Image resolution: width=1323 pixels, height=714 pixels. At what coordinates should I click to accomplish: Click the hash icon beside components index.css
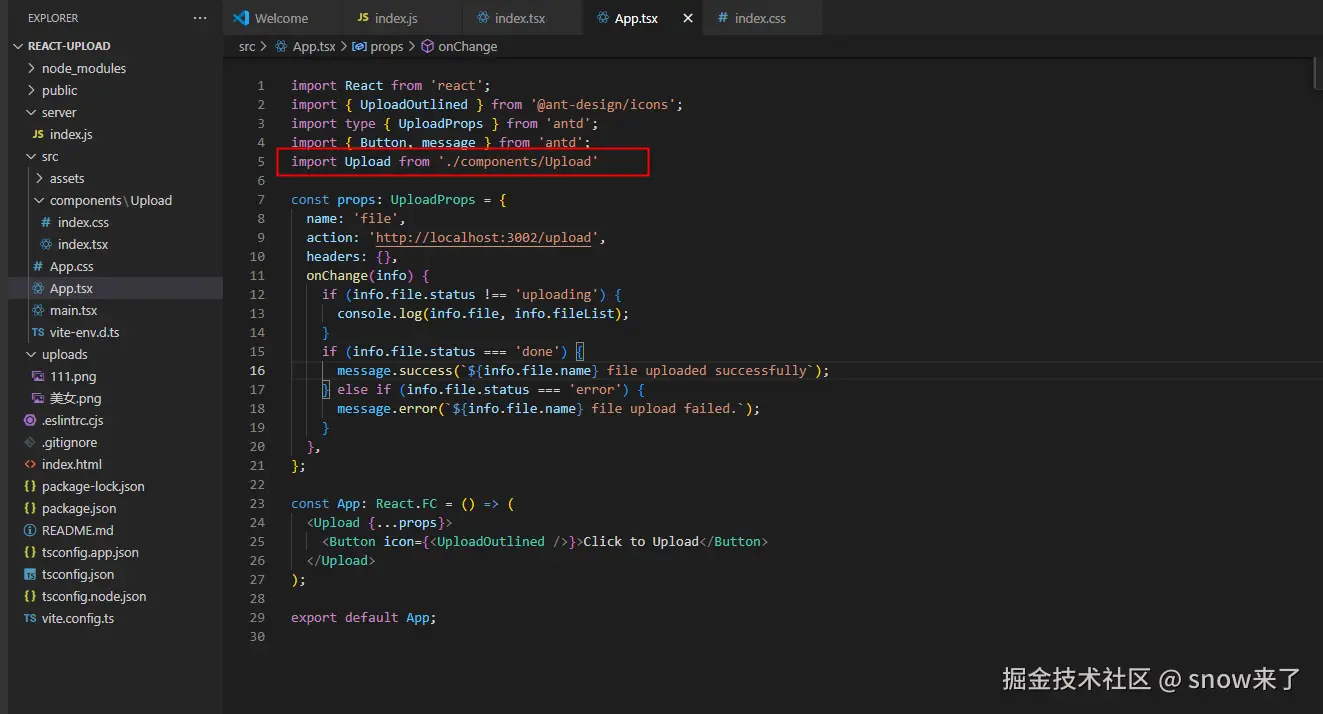pyautogui.click(x=45, y=222)
